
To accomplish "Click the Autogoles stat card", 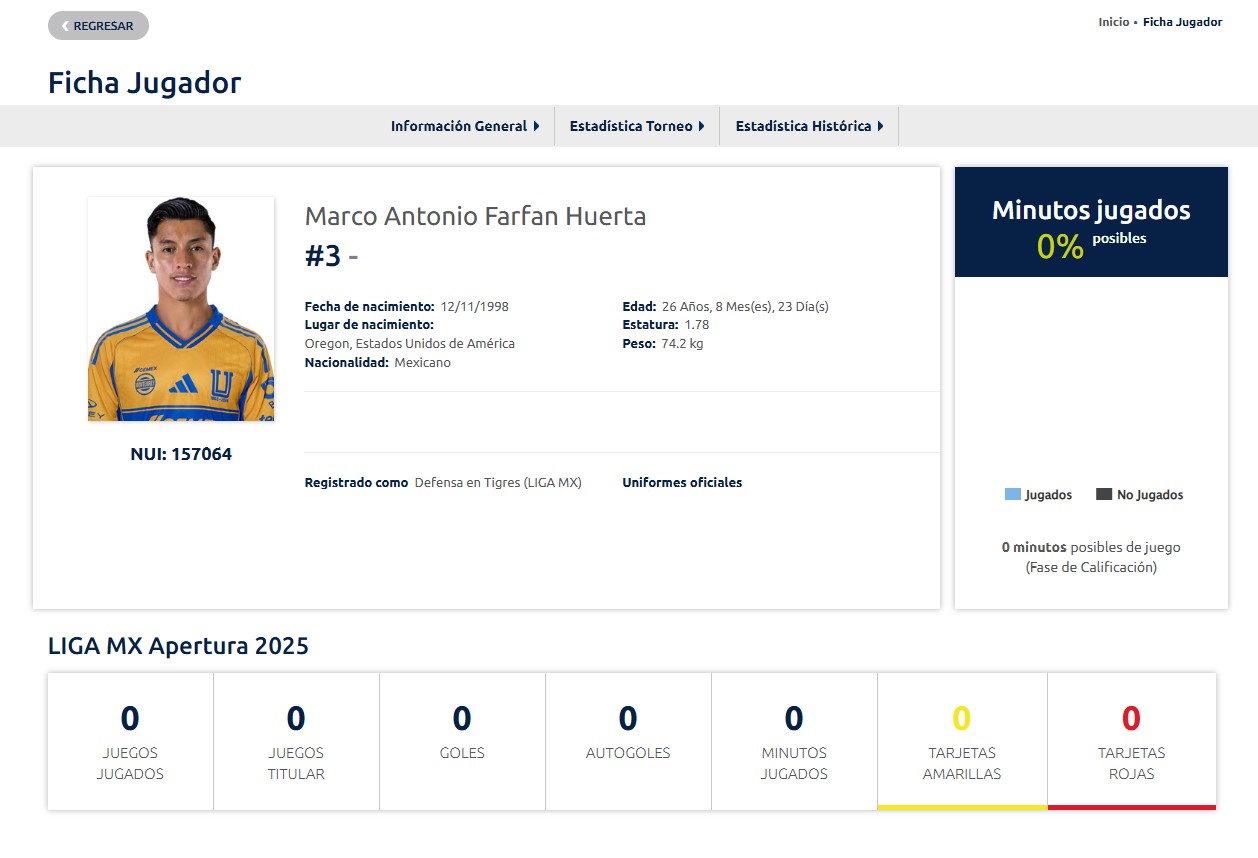I will 628,741.
